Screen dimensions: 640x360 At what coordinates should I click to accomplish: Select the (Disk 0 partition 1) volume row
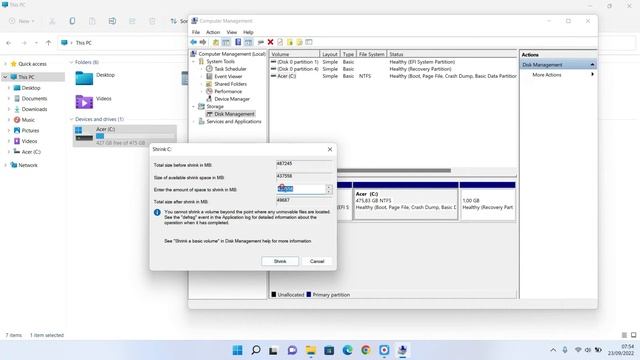pyautogui.click(x=393, y=62)
